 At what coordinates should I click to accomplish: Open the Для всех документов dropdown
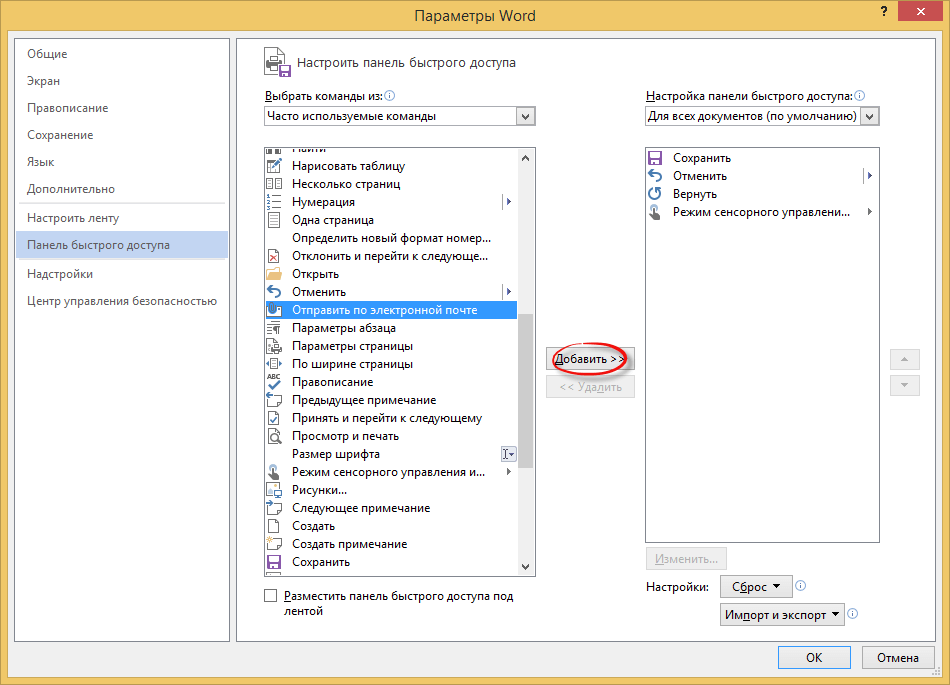870,116
